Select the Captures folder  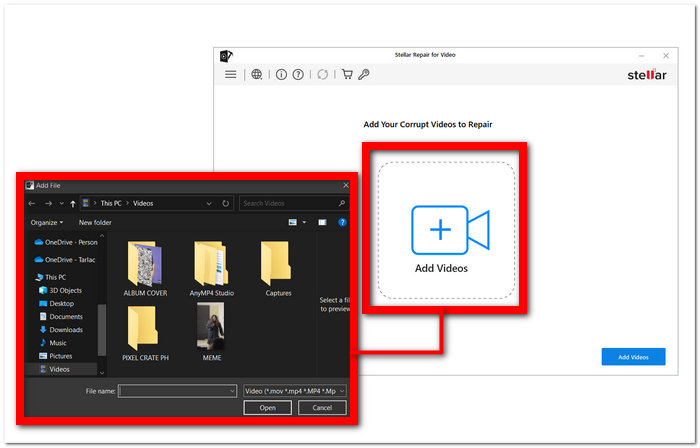pyautogui.click(x=278, y=269)
